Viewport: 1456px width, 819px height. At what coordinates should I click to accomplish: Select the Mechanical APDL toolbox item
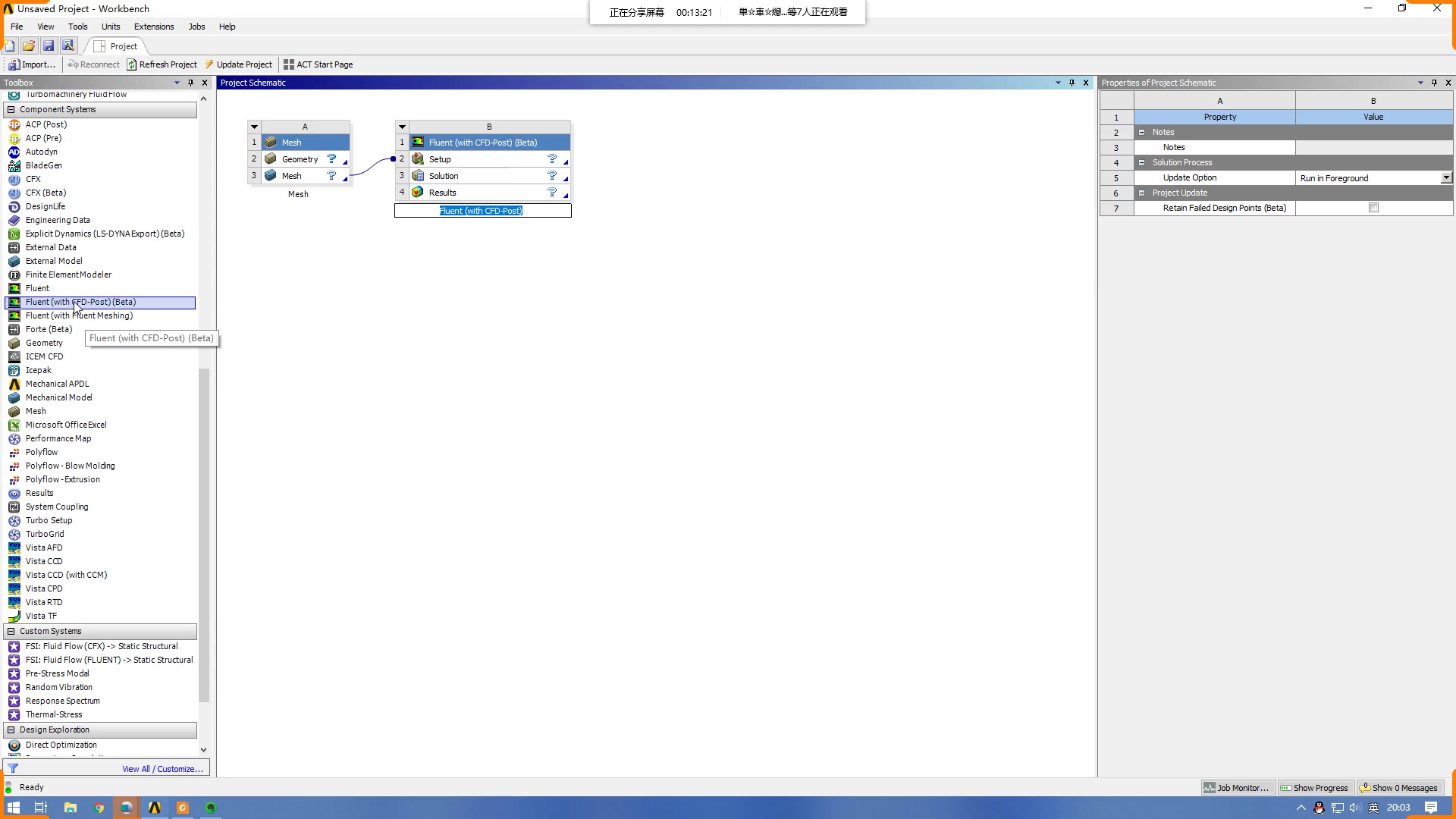click(57, 384)
